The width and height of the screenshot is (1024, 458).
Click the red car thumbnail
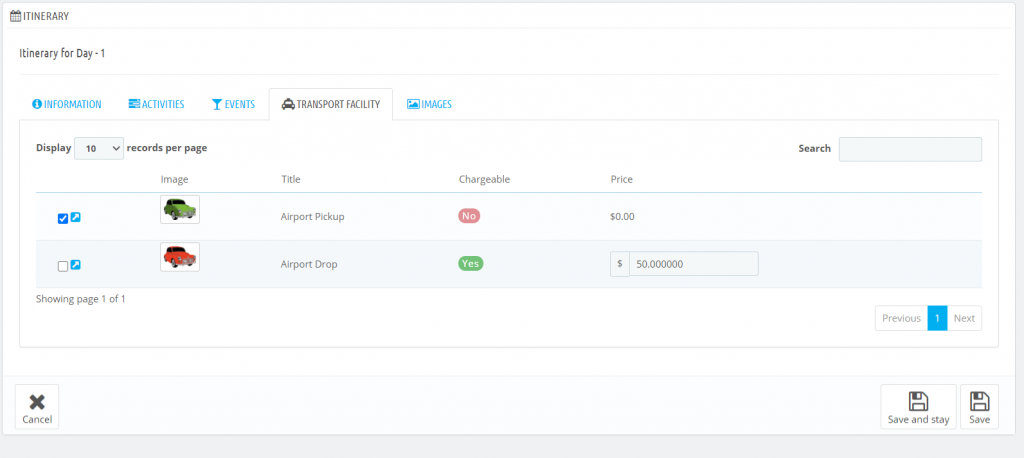[x=180, y=257]
